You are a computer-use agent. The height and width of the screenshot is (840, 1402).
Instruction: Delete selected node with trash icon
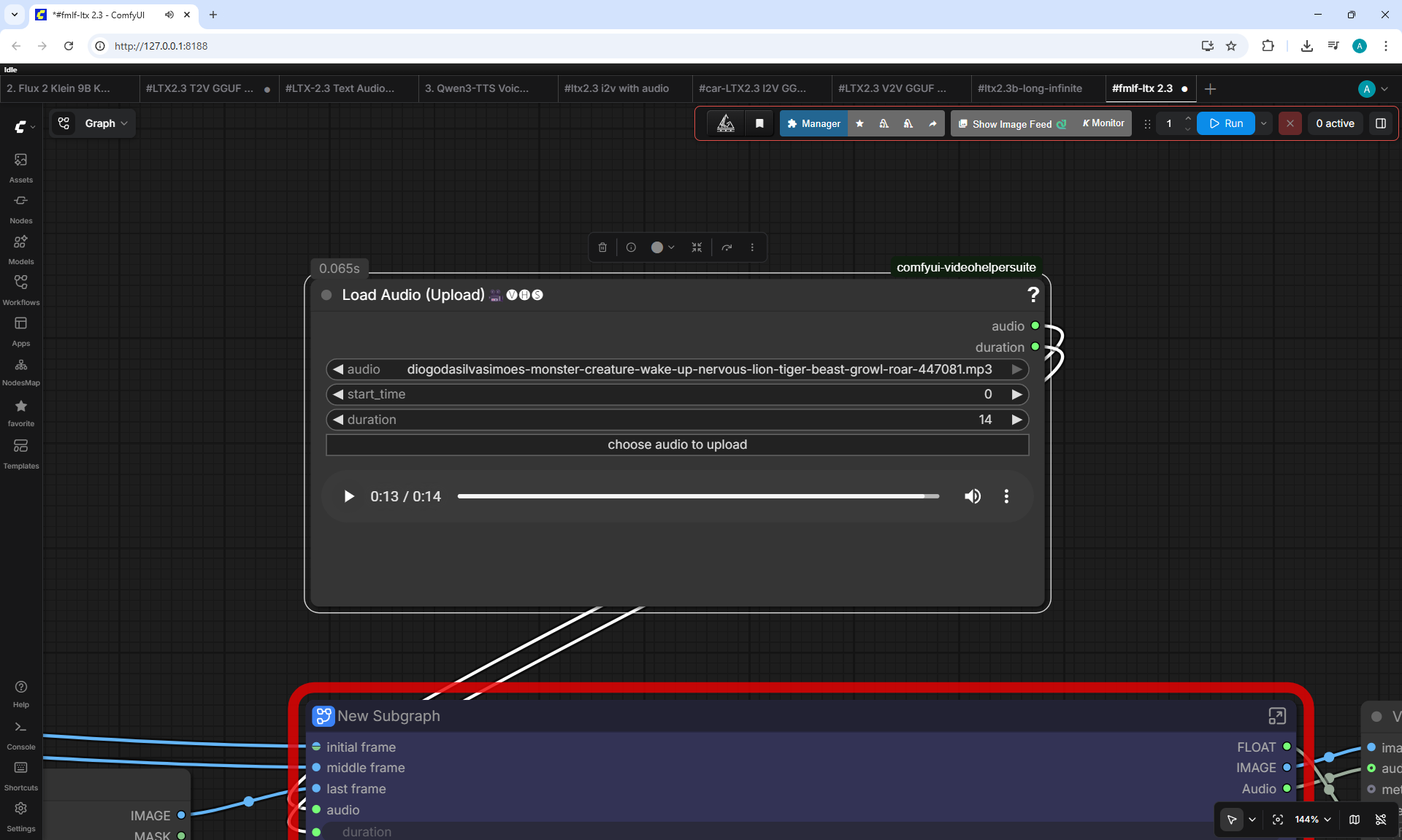tap(602, 247)
